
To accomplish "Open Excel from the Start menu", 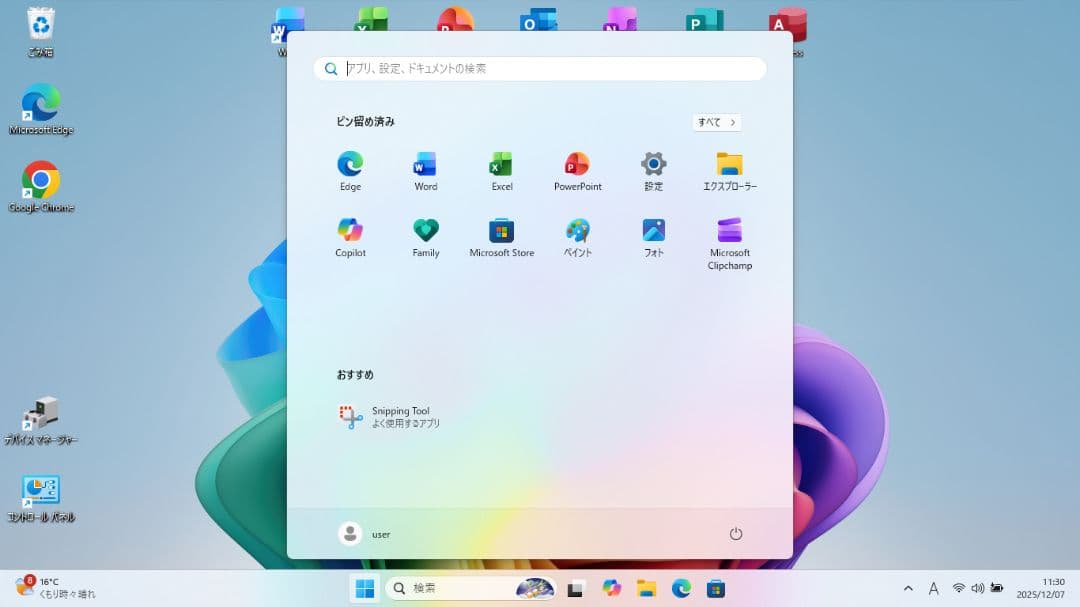I will [501, 168].
